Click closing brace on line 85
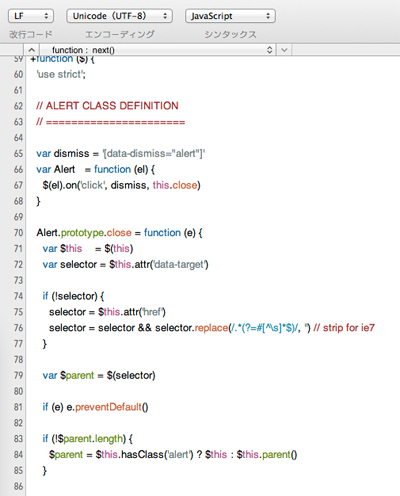Screen dimensions: 400x496 click(x=45, y=470)
